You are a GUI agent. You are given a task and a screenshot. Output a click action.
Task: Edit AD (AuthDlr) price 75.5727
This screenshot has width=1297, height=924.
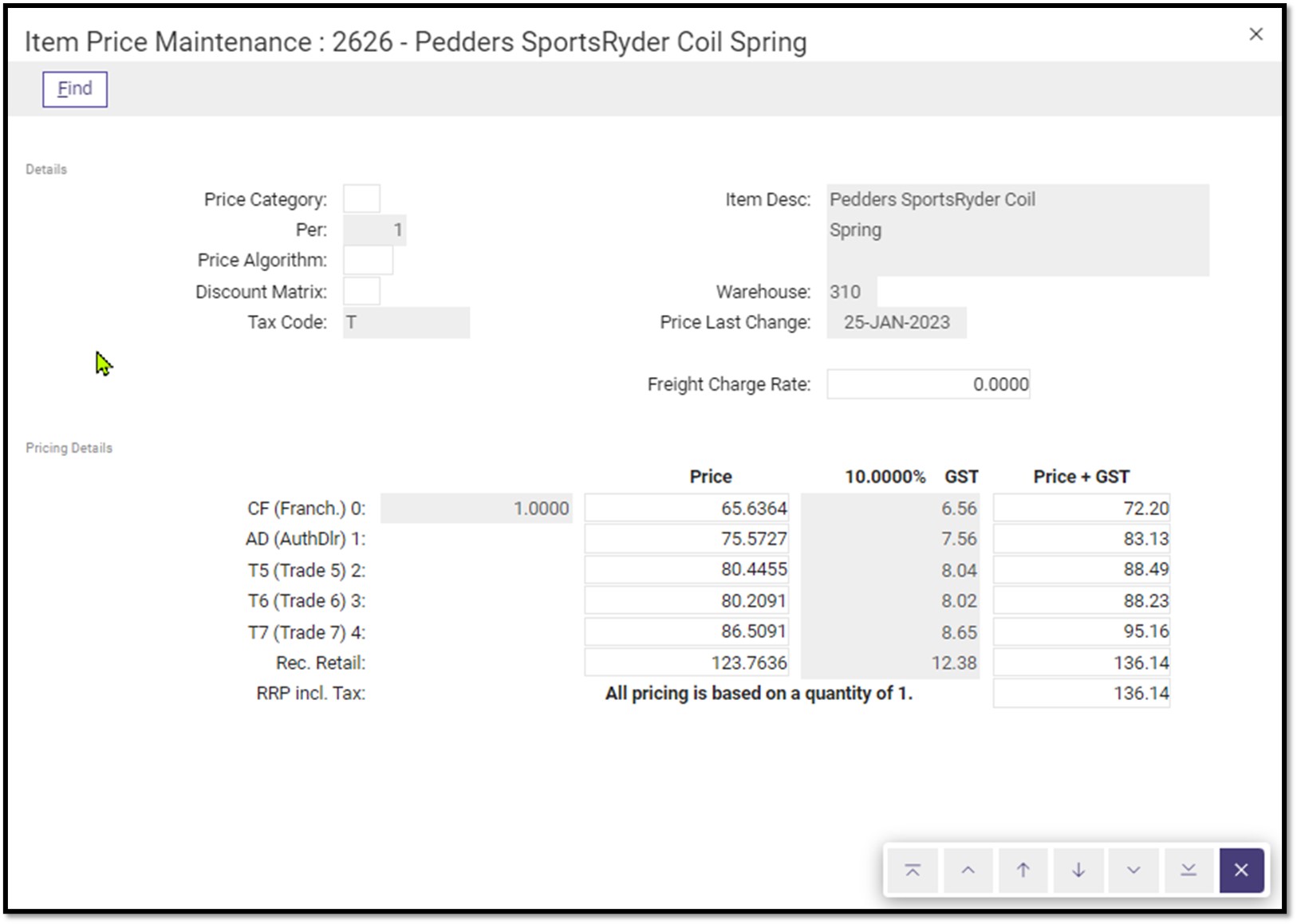coord(687,539)
